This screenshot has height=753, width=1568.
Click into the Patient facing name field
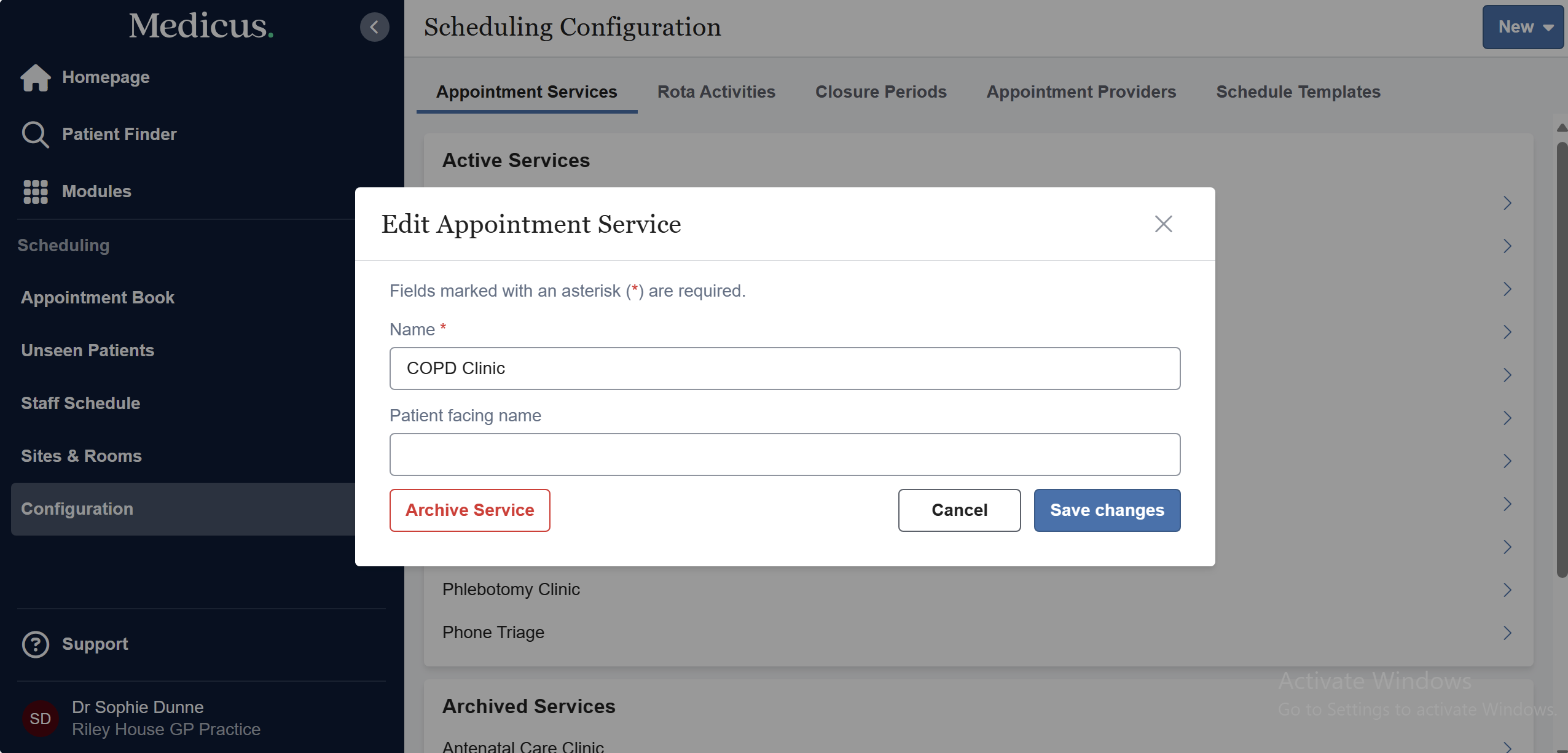pyautogui.click(x=785, y=455)
